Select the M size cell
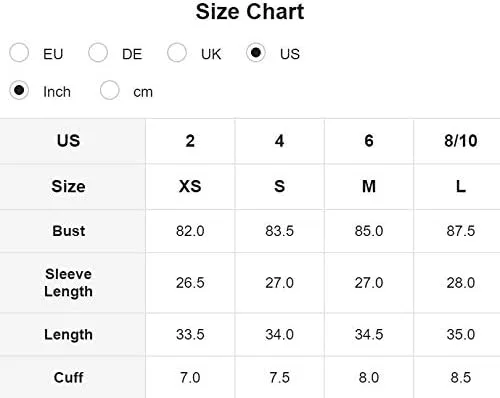 point(369,186)
